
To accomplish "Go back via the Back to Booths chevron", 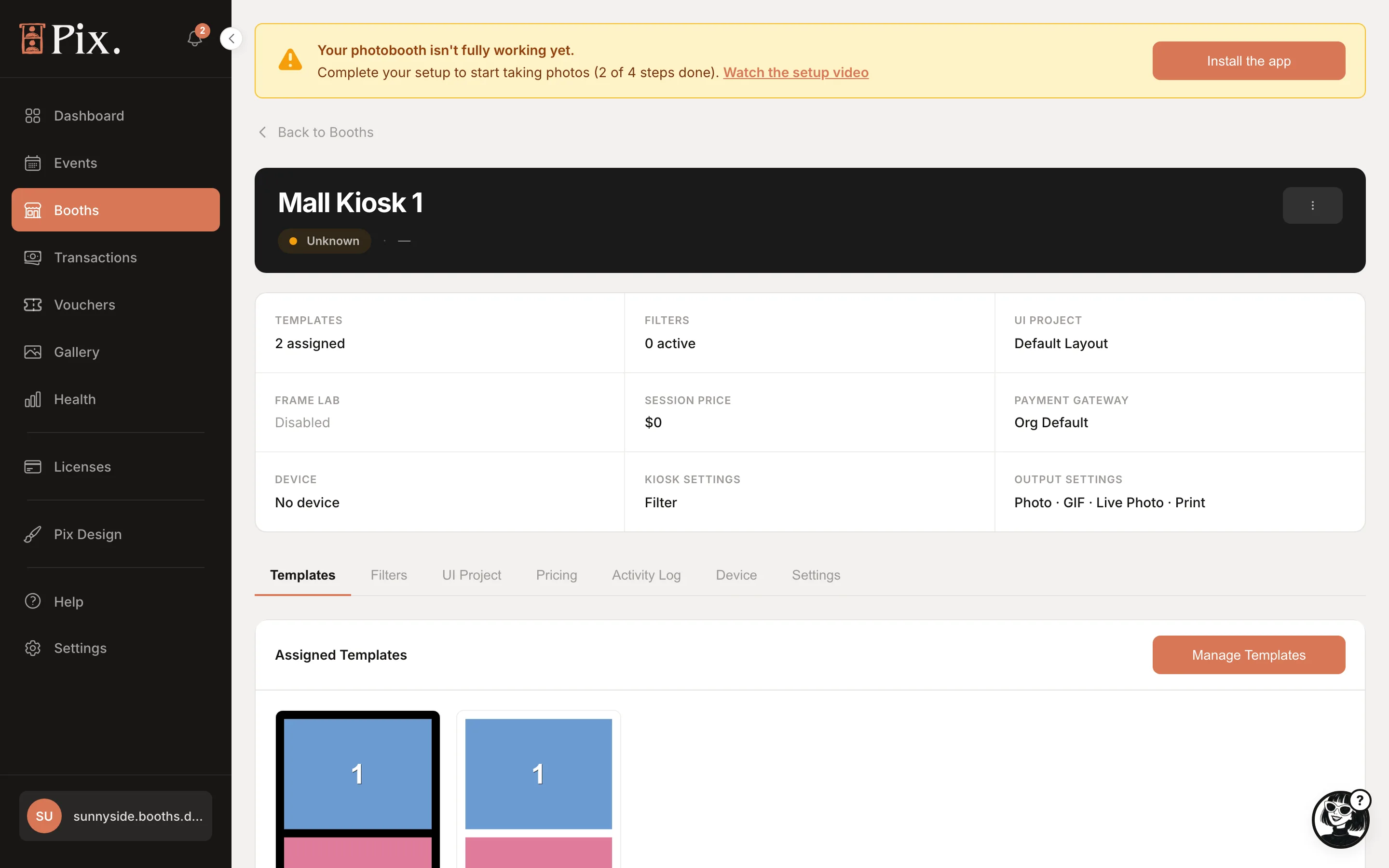I will tap(262, 132).
